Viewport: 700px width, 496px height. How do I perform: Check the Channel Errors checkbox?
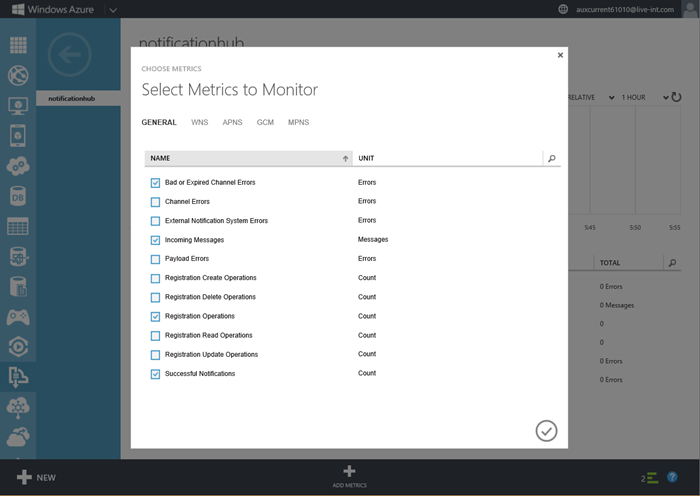[x=155, y=202]
